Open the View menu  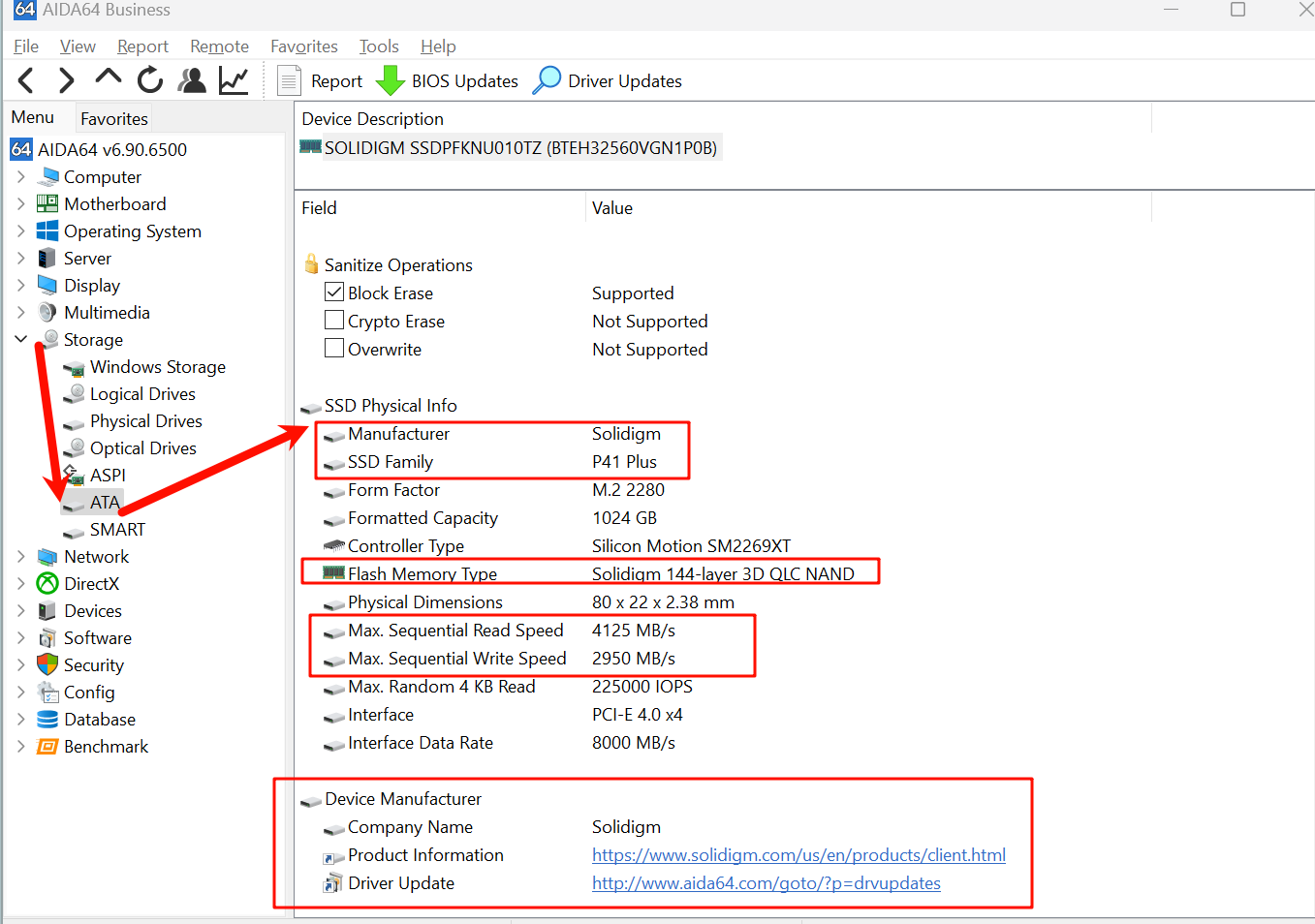coord(78,46)
